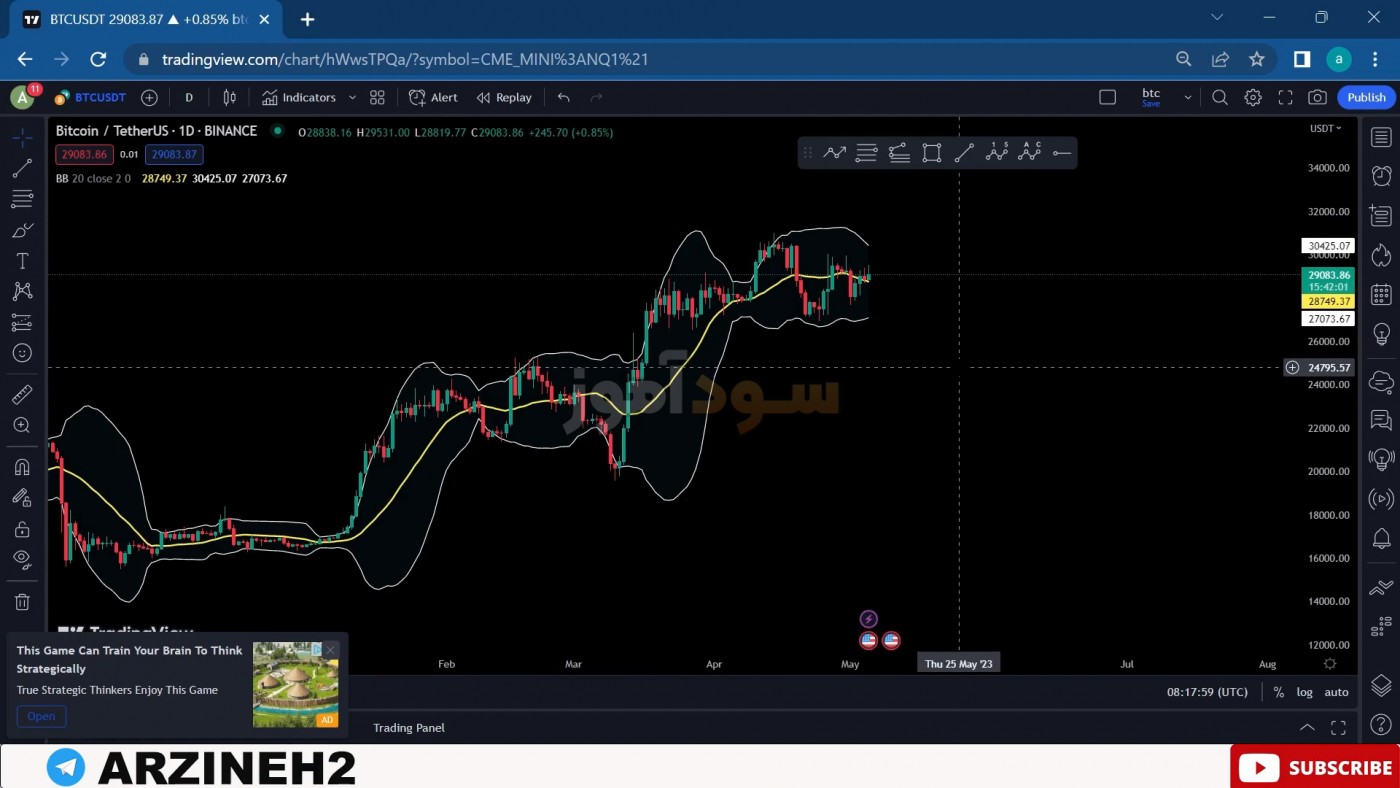Screen dimensions: 1400x788
Task: Expand the favorite indicators dropdown arrow
Action: (352, 97)
